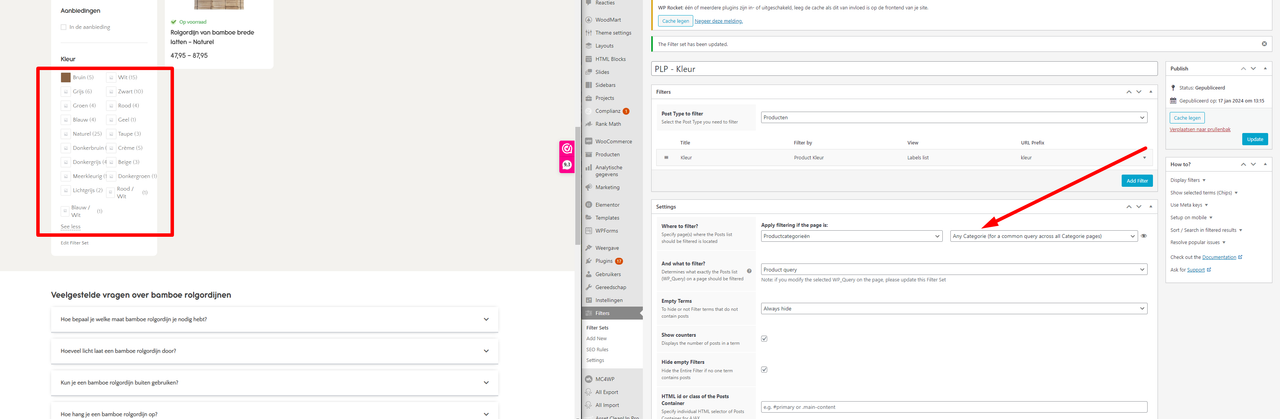Select the Bruin color swatch

[x=66, y=77]
